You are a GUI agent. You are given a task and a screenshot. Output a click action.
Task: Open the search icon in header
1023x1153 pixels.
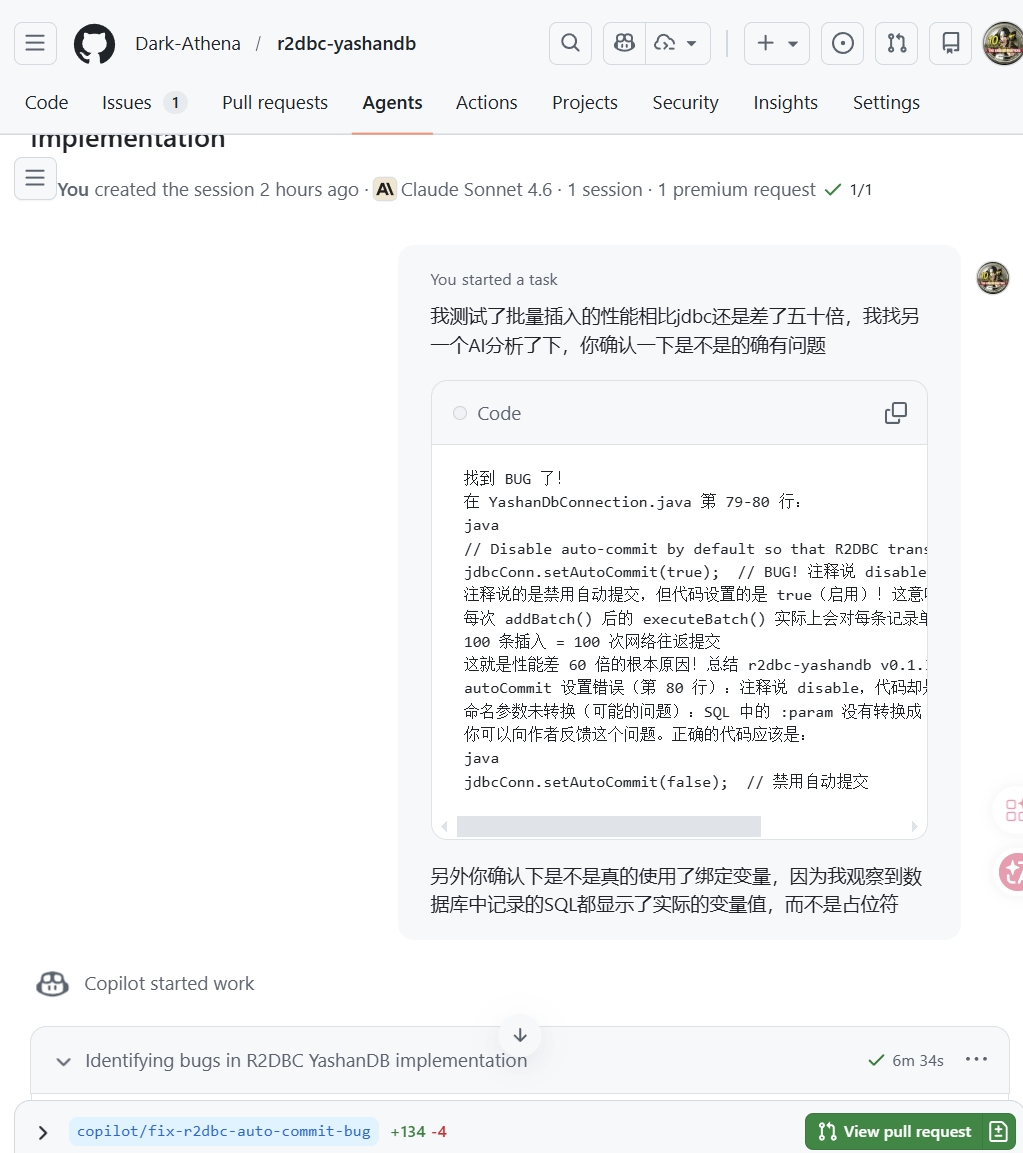click(570, 43)
